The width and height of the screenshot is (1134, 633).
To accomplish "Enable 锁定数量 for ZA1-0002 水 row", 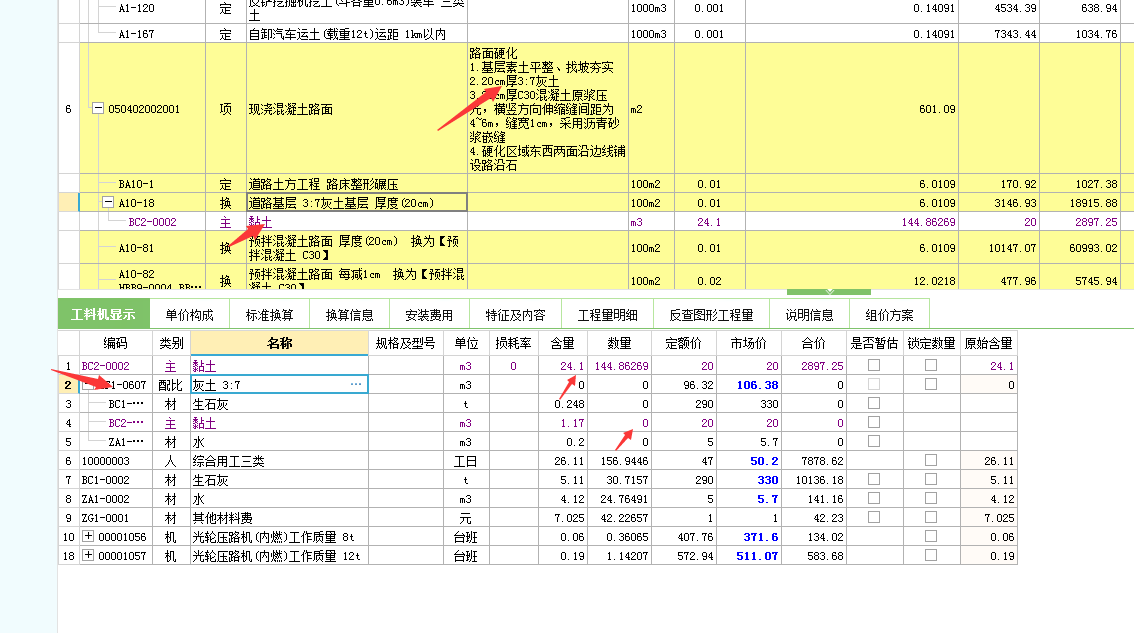I will 931,498.
